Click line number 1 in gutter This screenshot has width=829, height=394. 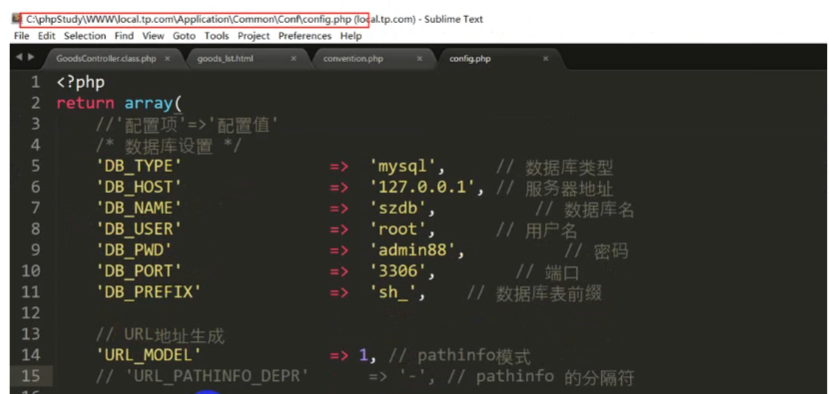35,83
